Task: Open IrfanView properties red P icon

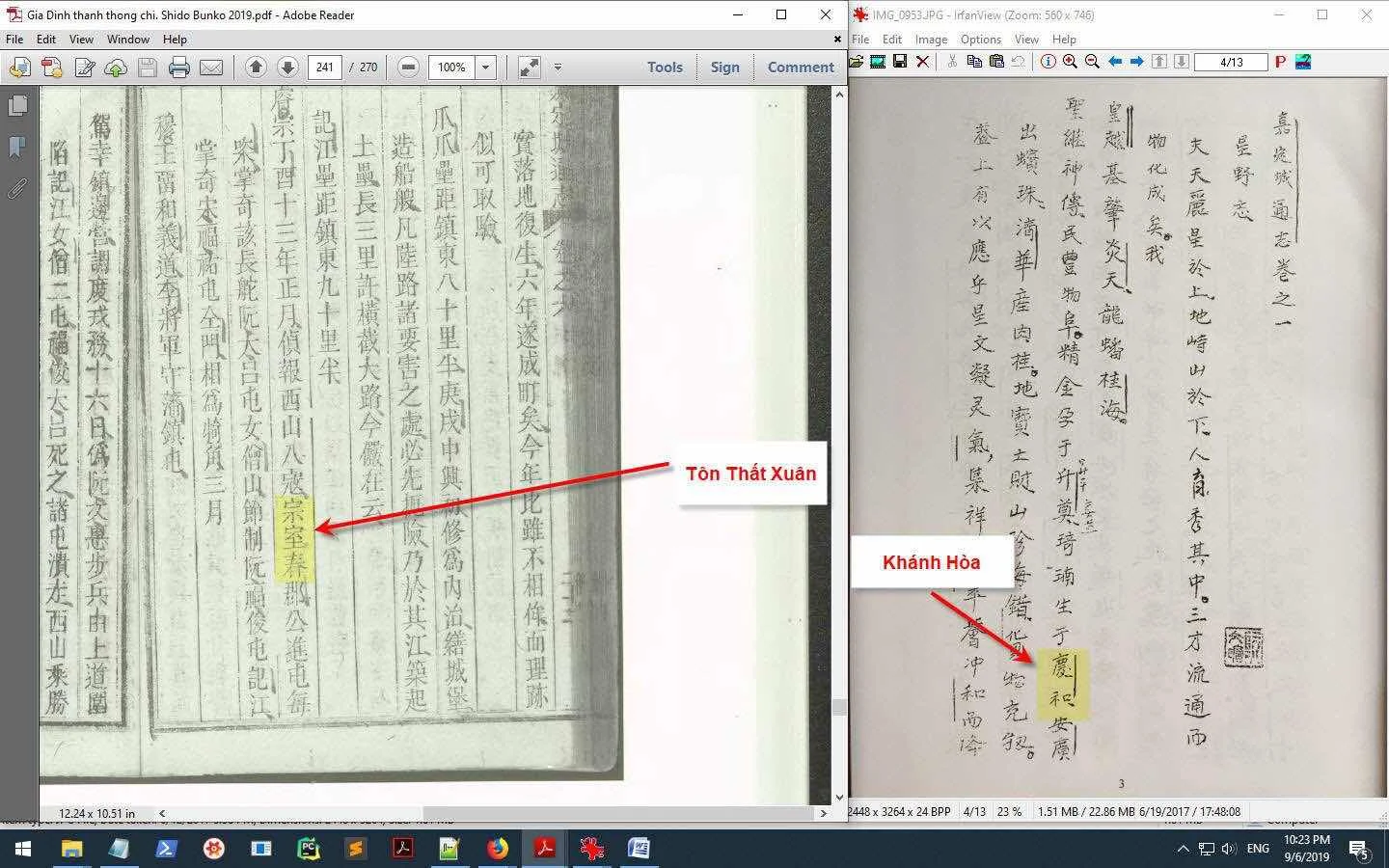Action: (1281, 62)
